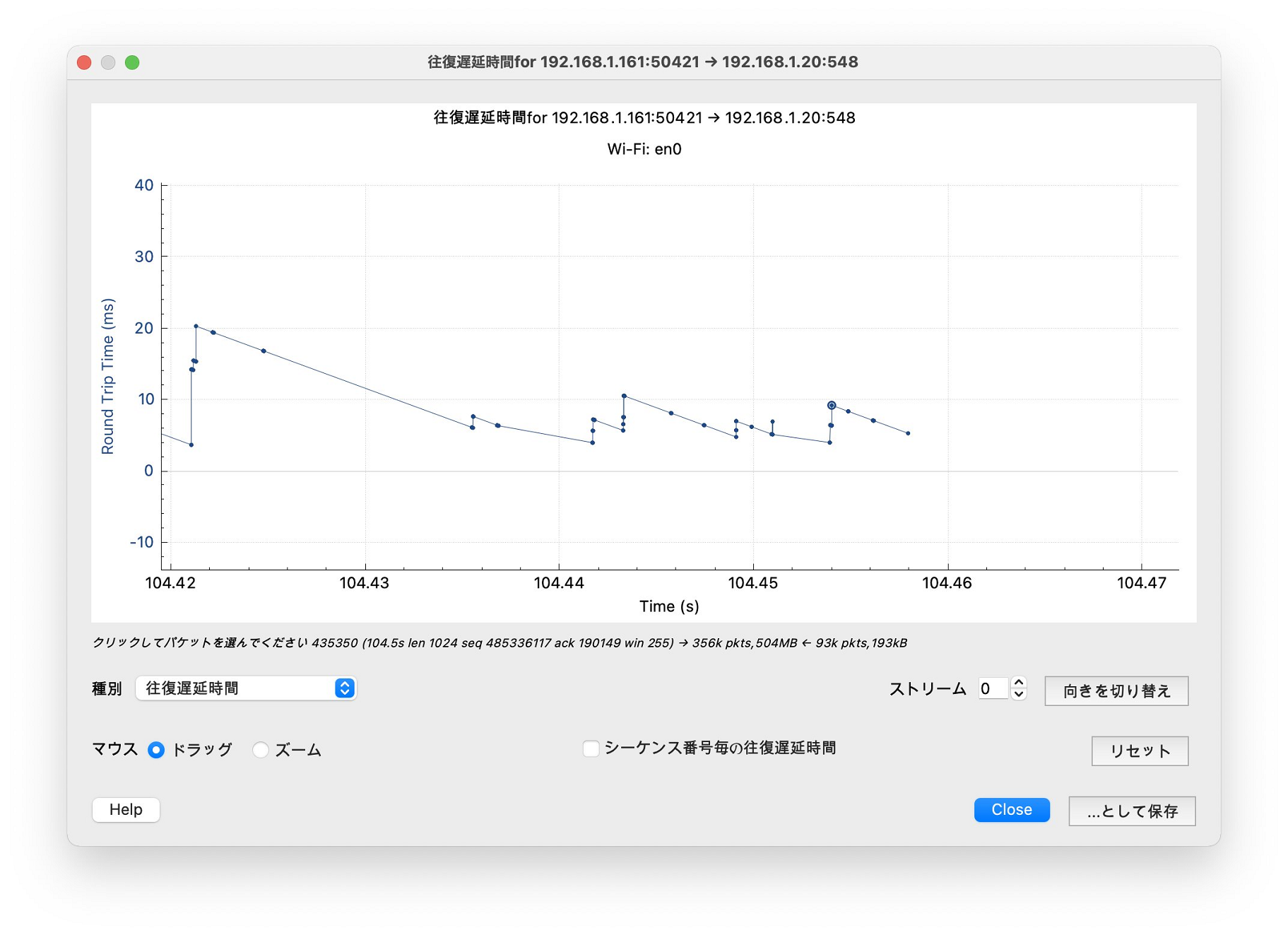Click the blue Close button
This screenshot has width=1288, height=935.
(x=1011, y=810)
